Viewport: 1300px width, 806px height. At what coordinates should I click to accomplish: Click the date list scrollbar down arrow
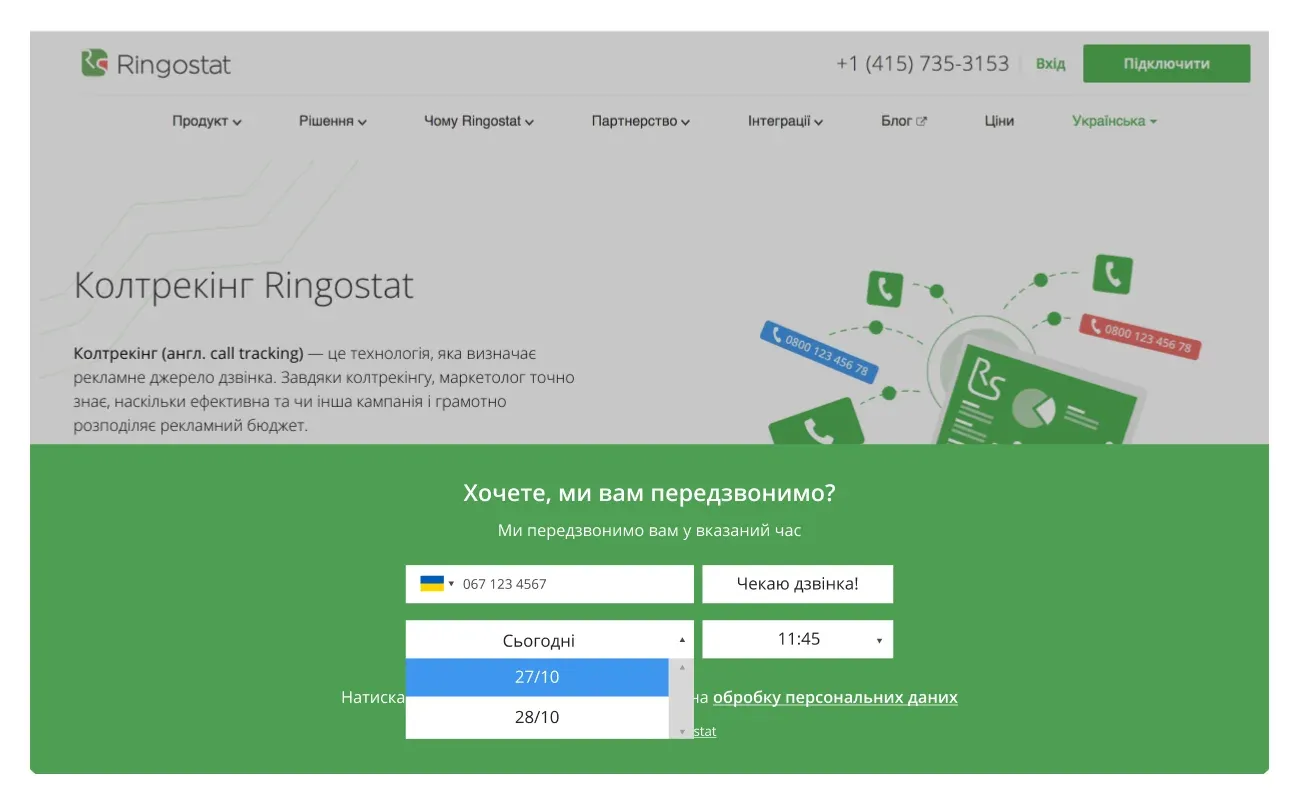(x=682, y=732)
